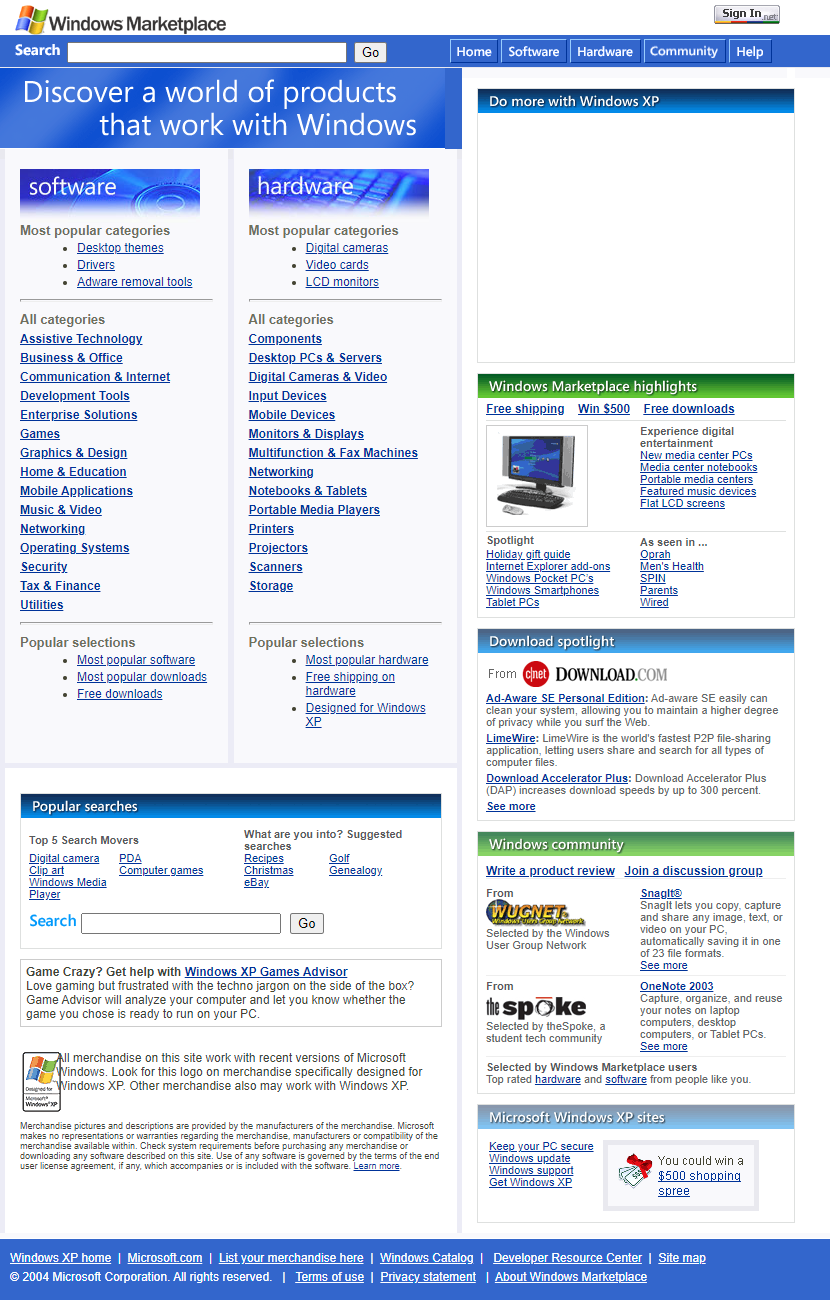Click theSpoke logo
Screen dimensions: 830x1300
pyautogui.click(x=536, y=1007)
